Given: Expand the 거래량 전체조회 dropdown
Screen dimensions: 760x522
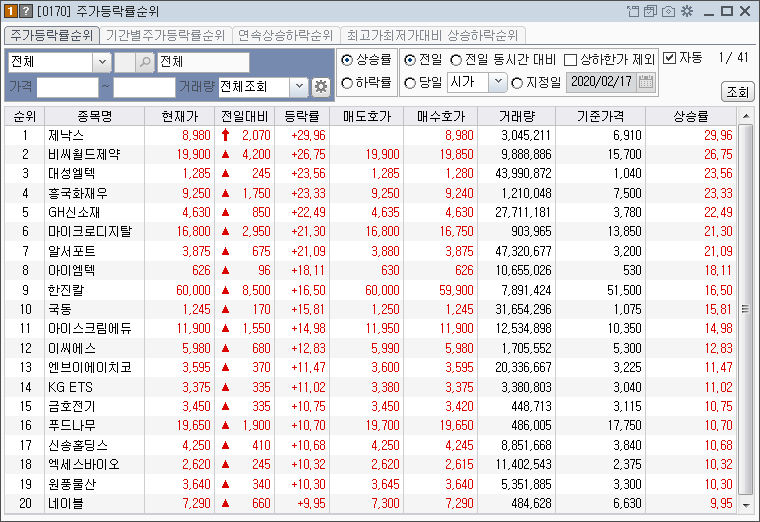Looking at the screenshot, I should click(x=299, y=87).
